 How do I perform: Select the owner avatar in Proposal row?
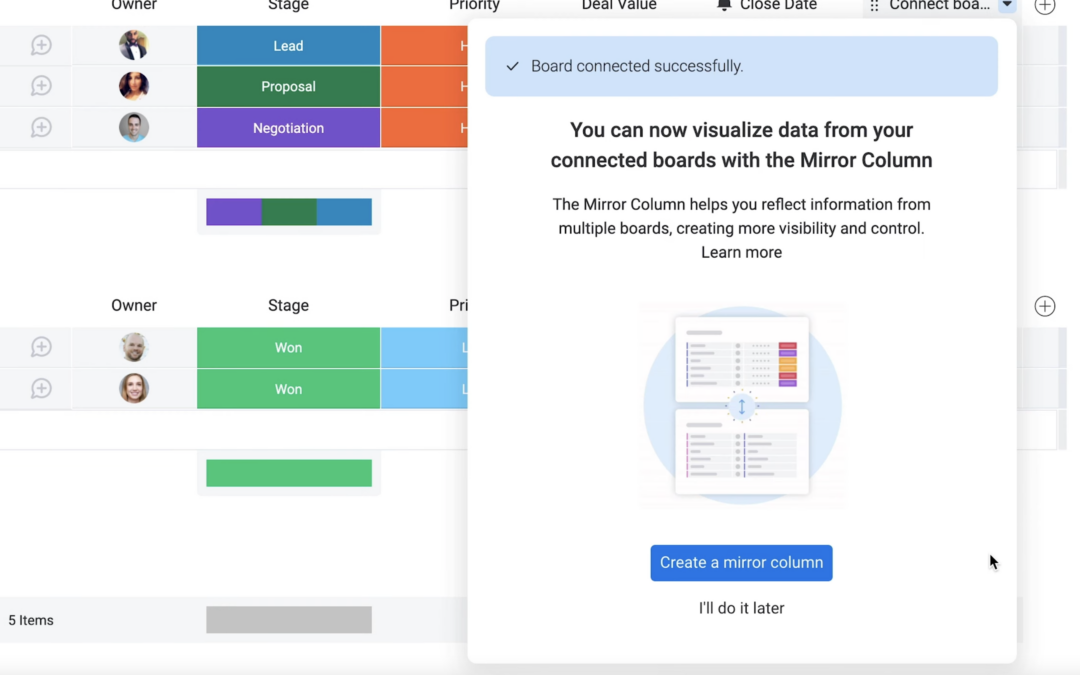134,87
